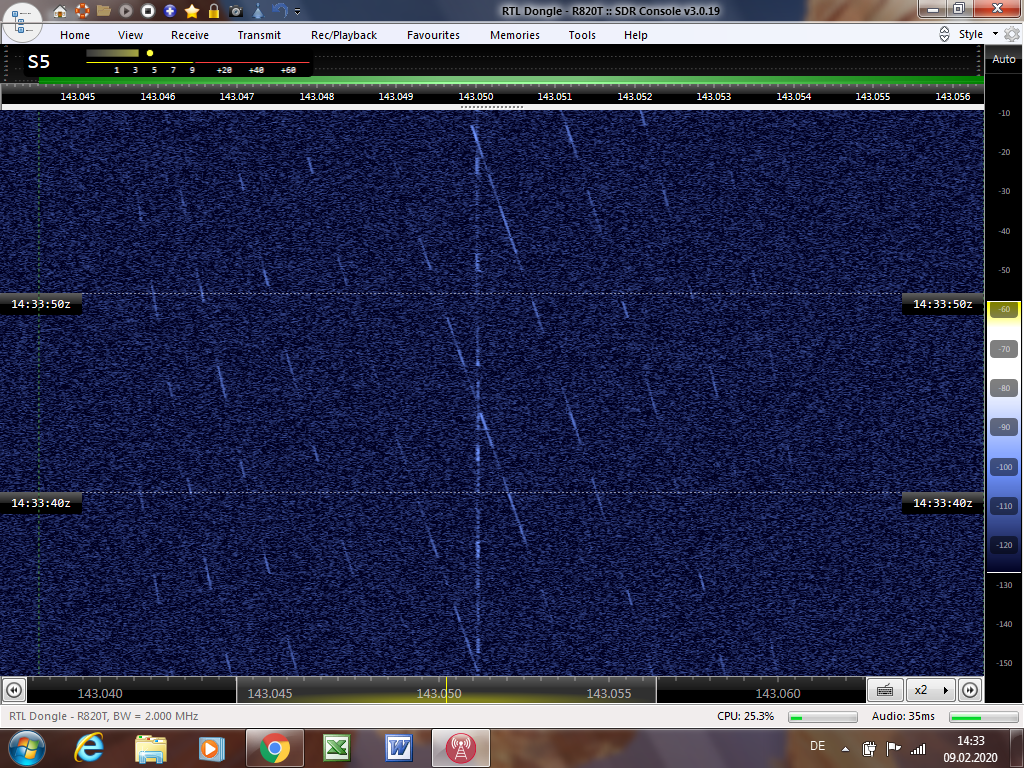The width and height of the screenshot is (1024, 768).
Task: Open the Tools ribbon tab
Action: click(582, 35)
